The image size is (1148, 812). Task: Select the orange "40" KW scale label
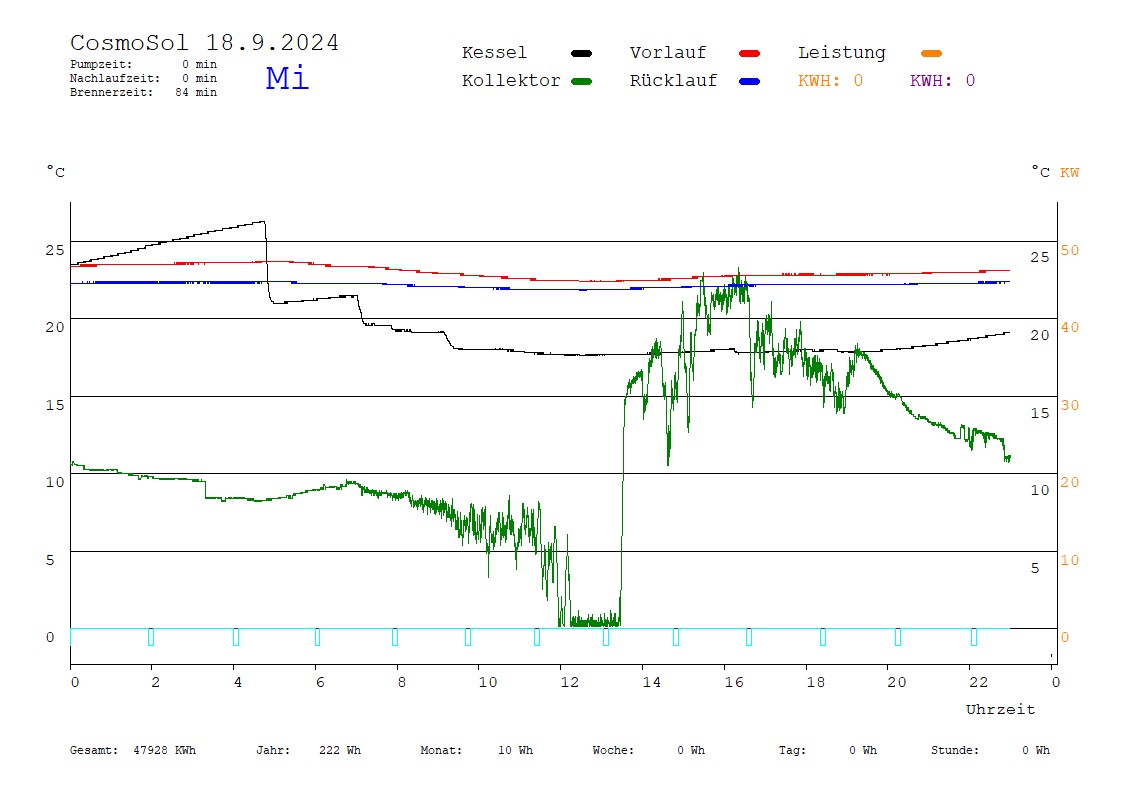1070,327
